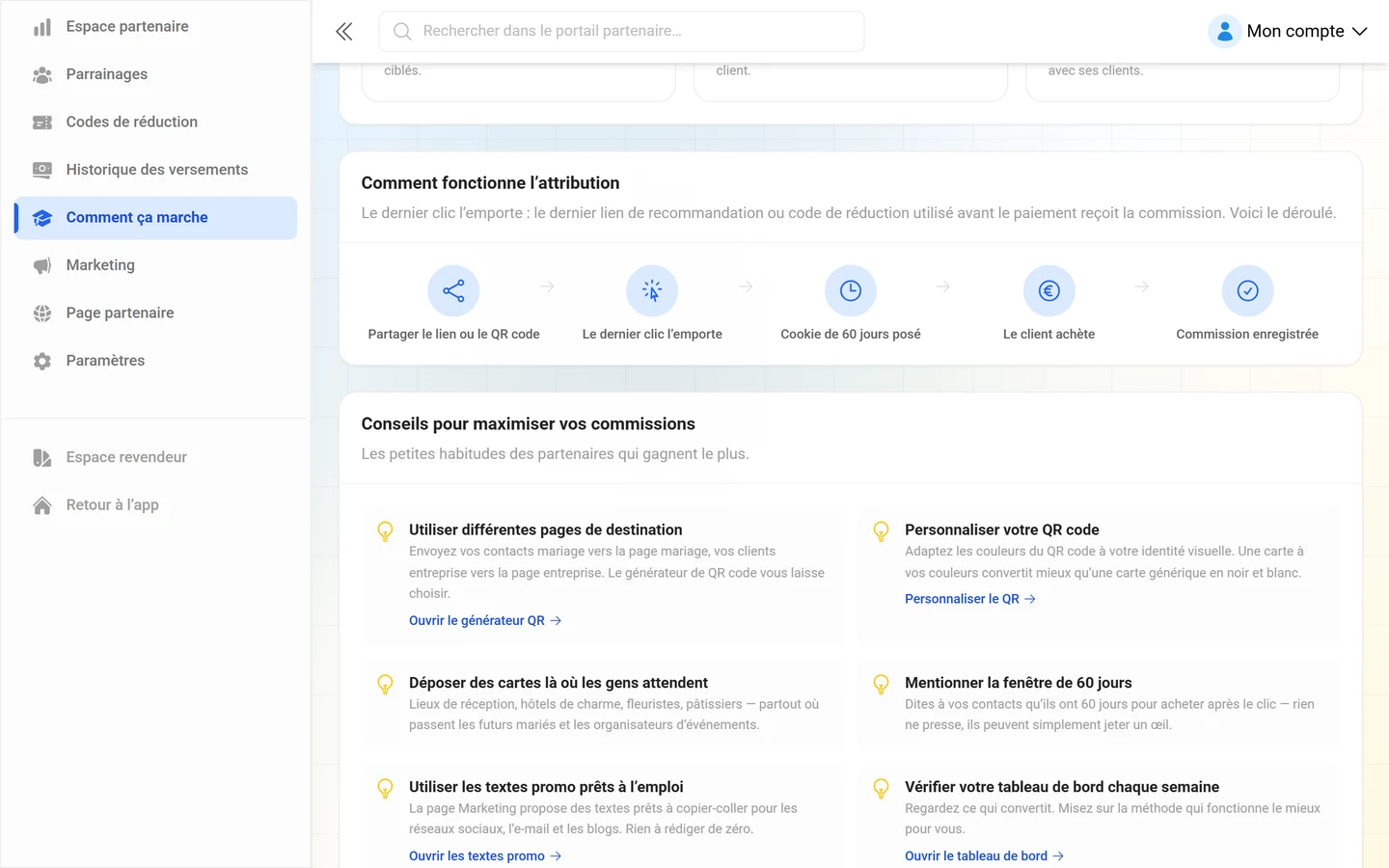Click the Page partenaire globe icon

(42, 313)
